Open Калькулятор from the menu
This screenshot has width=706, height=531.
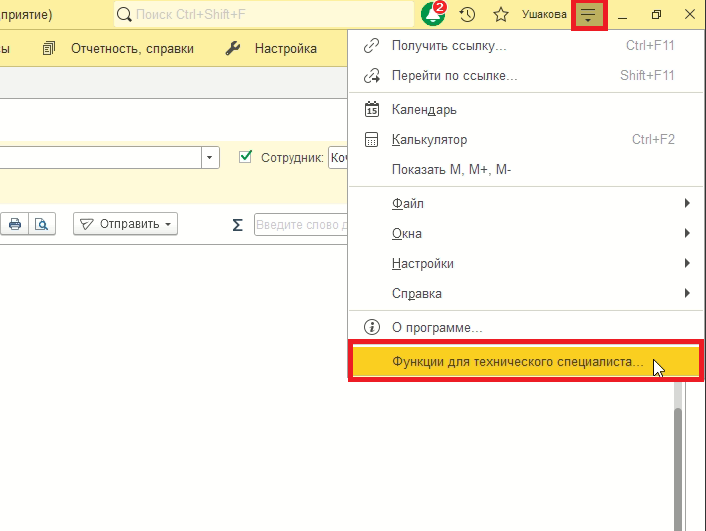click(x=526, y=140)
